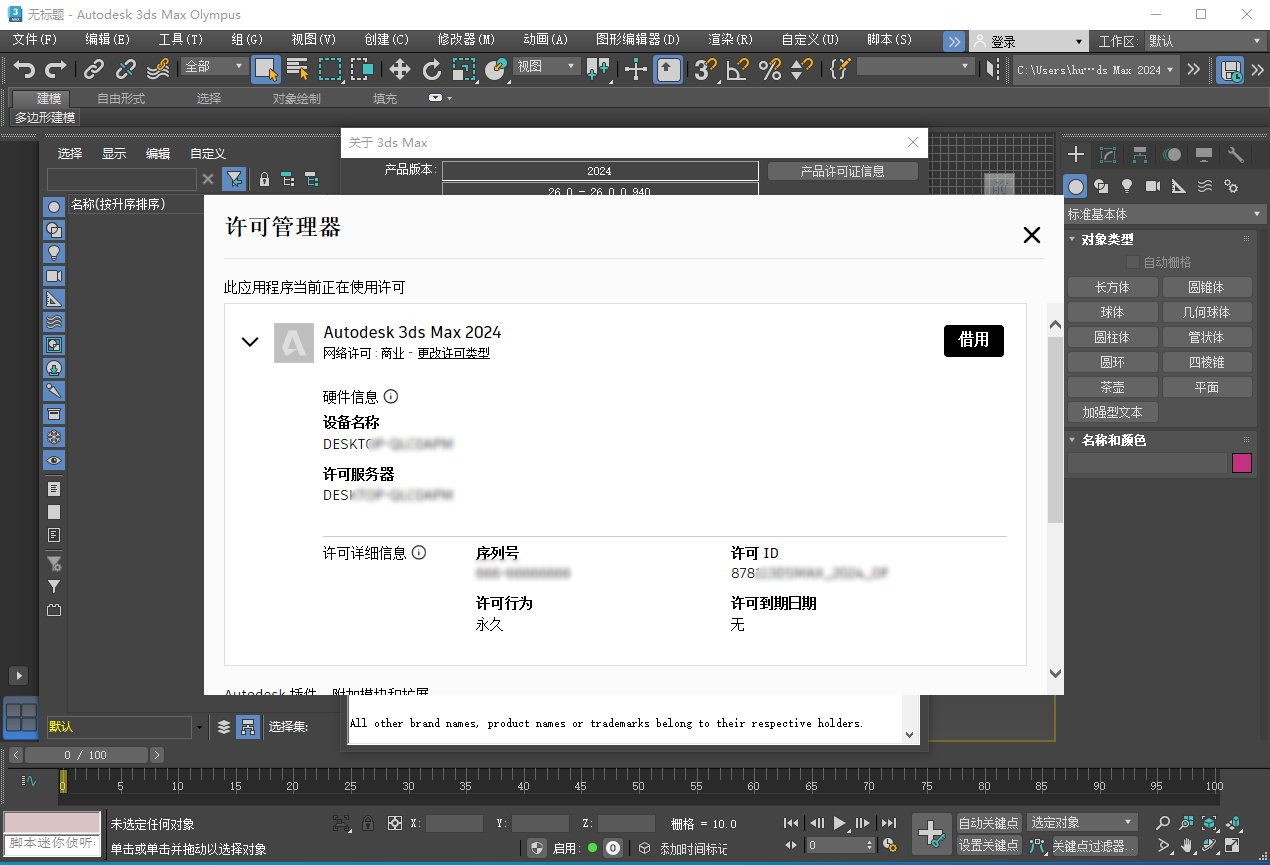Open 标准基本体 primitives dropdown
The width and height of the screenshot is (1270, 865).
[x=1165, y=214]
